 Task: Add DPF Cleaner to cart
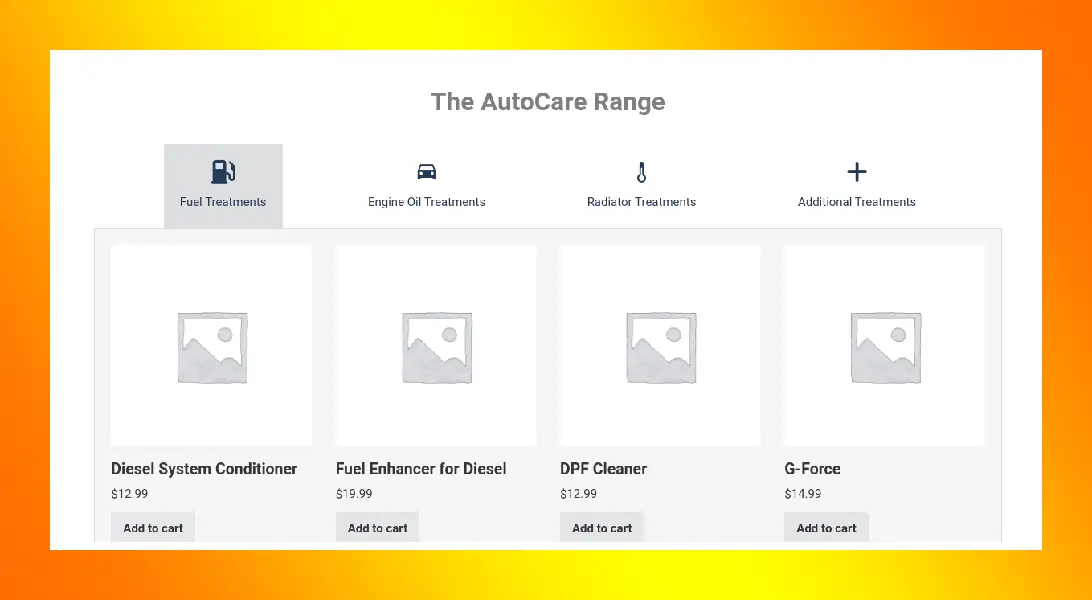[602, 528]
